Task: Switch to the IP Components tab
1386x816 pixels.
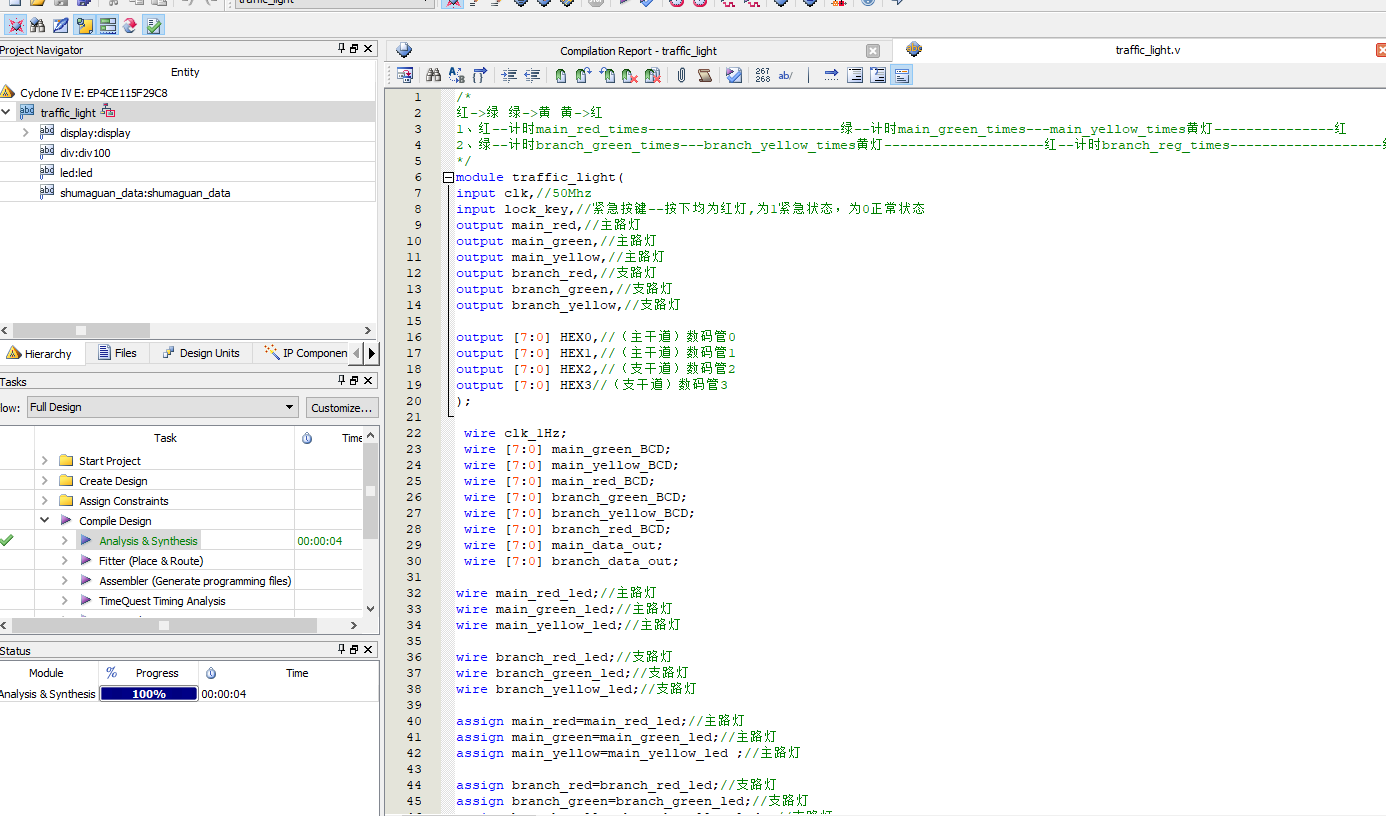Action: 306,353
